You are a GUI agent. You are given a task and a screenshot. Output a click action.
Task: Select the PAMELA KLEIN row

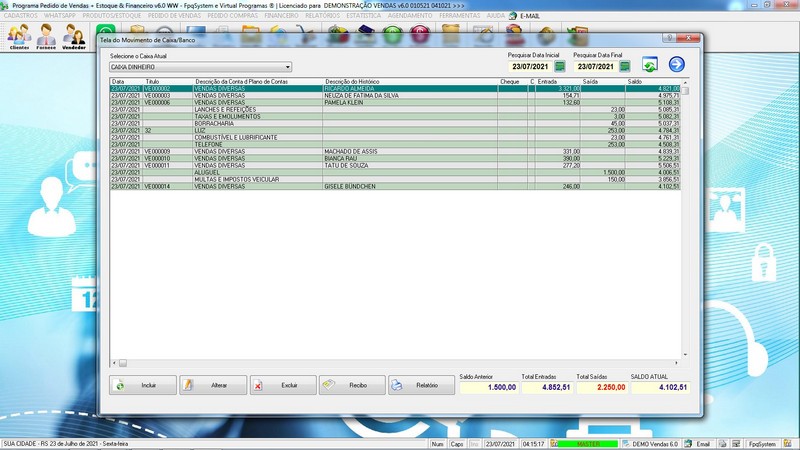coord(395,103)
